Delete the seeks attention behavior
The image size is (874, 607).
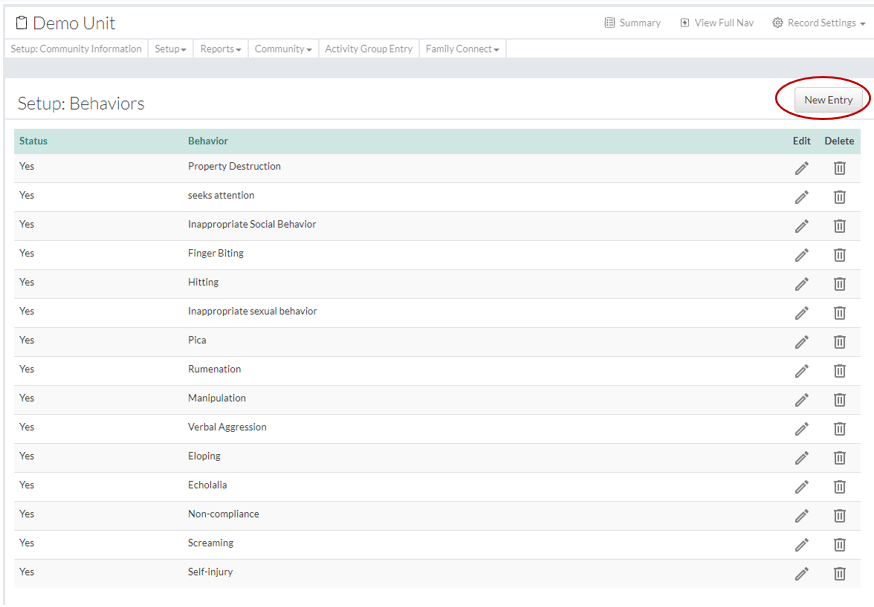point(840,197)
